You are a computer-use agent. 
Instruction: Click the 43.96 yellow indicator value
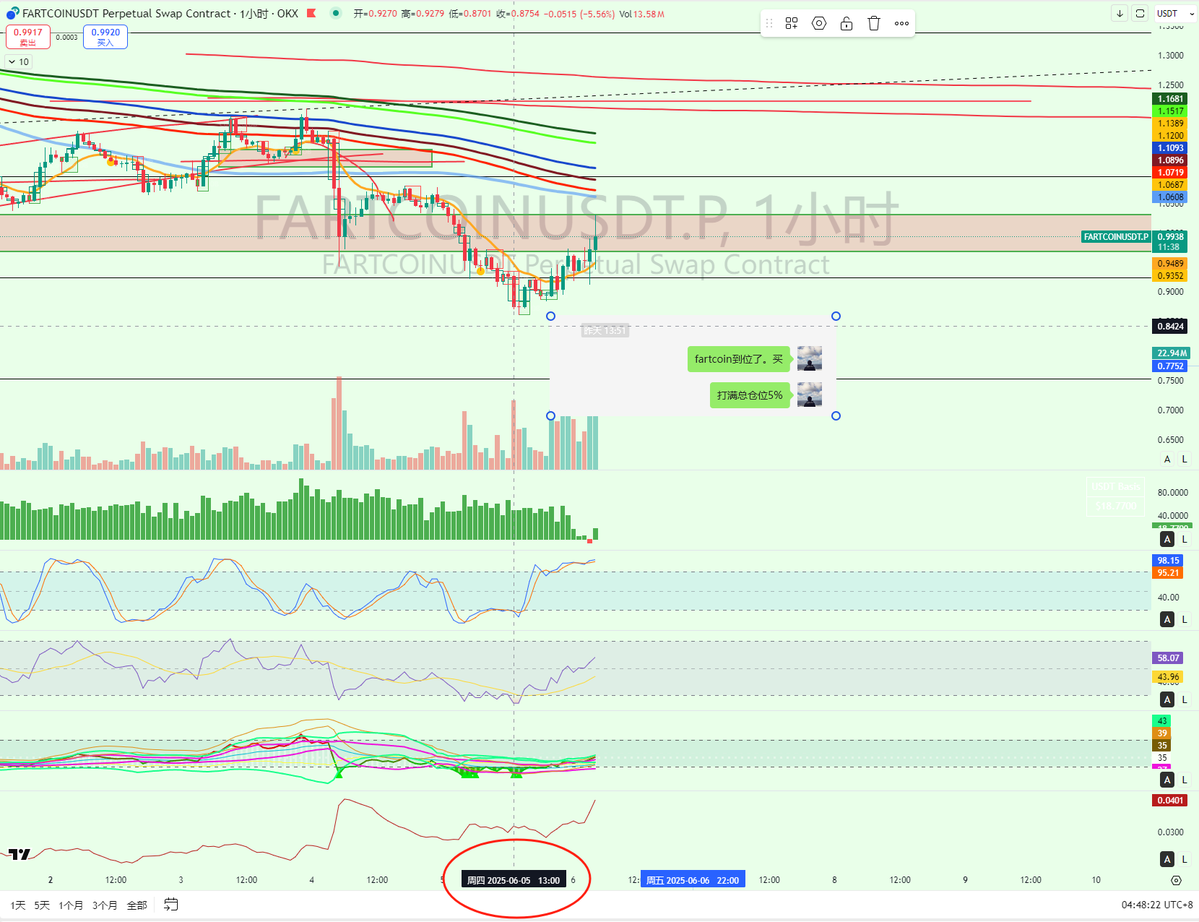pyautogui.click(x=1168, y=677)
